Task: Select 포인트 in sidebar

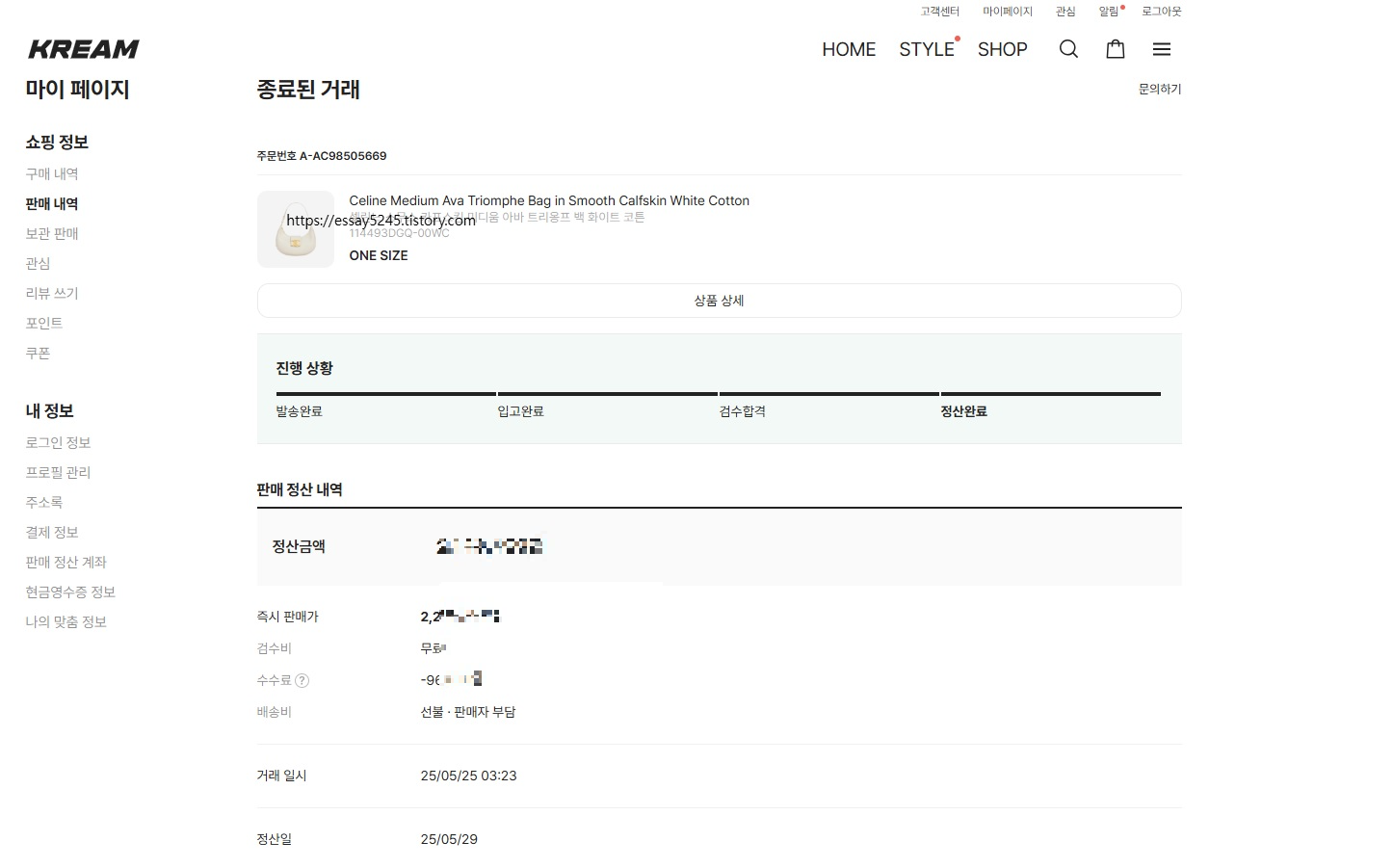Action: point(44,323)
